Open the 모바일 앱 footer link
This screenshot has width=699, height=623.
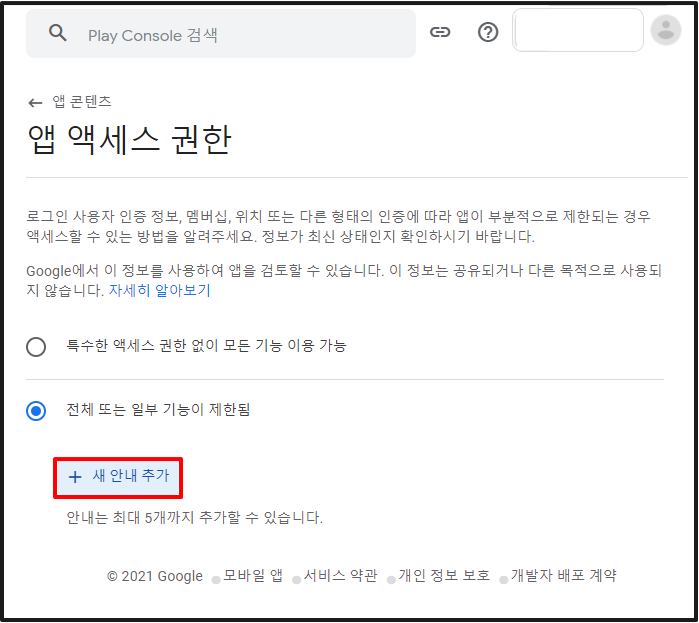(252, 576)
